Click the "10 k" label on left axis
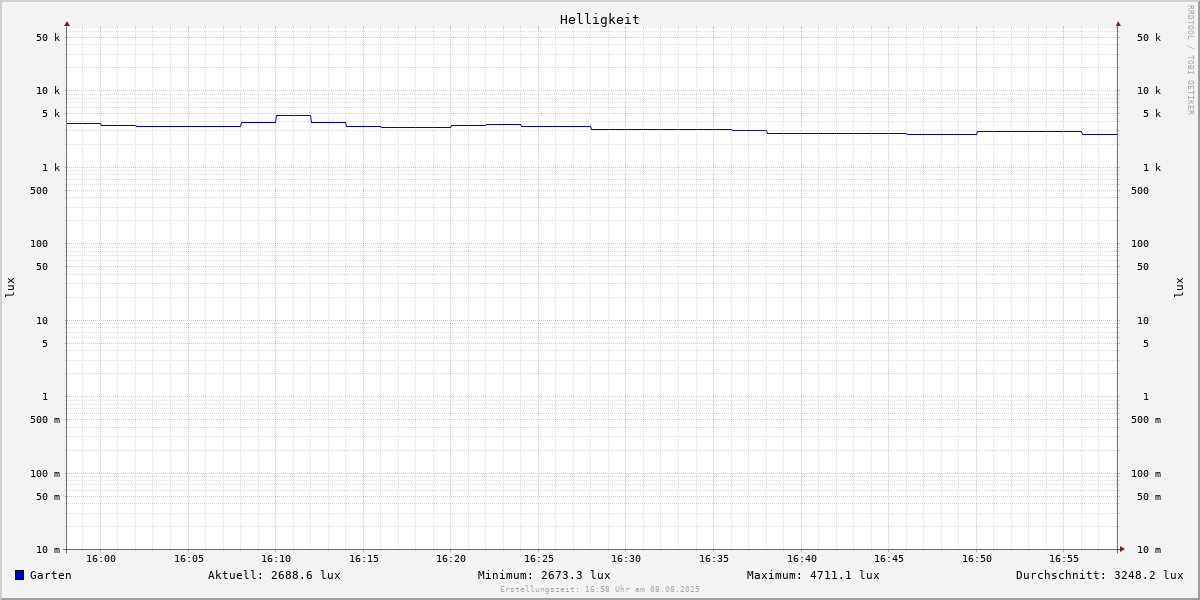The image size is (1200, 600). (x=48, y=91)
